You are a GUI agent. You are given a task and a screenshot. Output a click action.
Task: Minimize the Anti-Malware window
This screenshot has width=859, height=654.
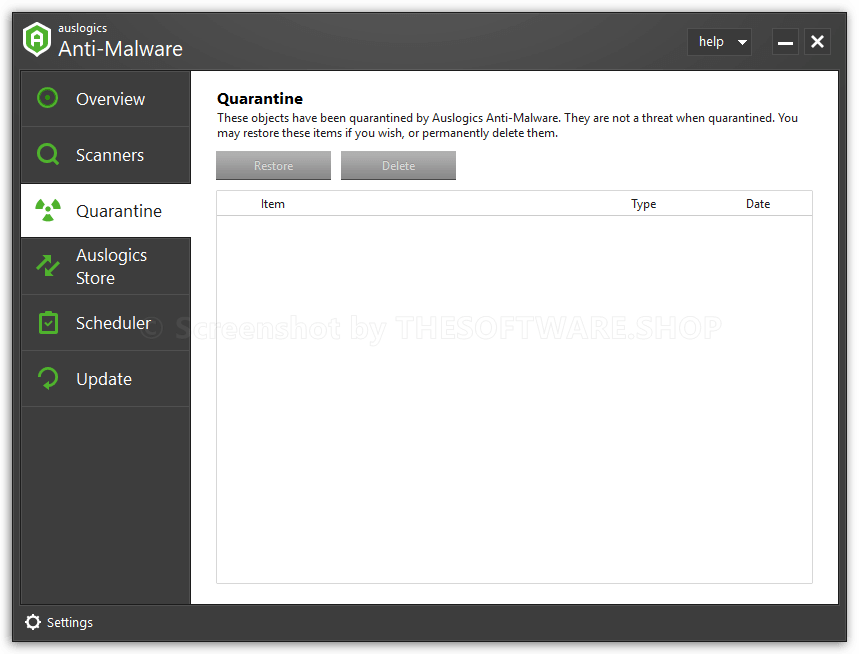(785, 42)
